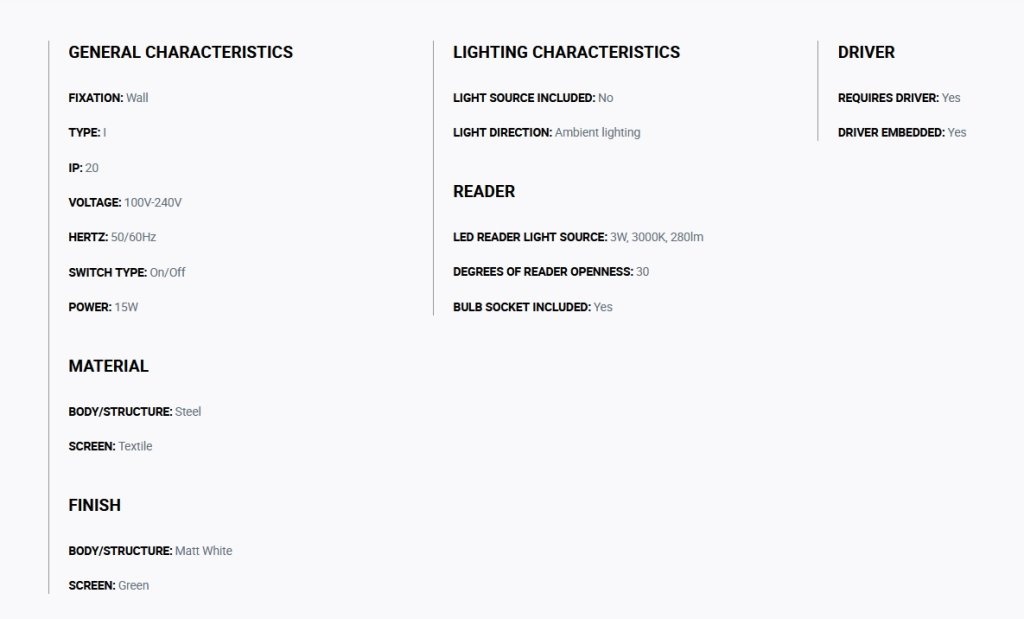Select the Requires Driver: Yes entry
Screen dimensions: 1024x619
[x=899, y=98]
